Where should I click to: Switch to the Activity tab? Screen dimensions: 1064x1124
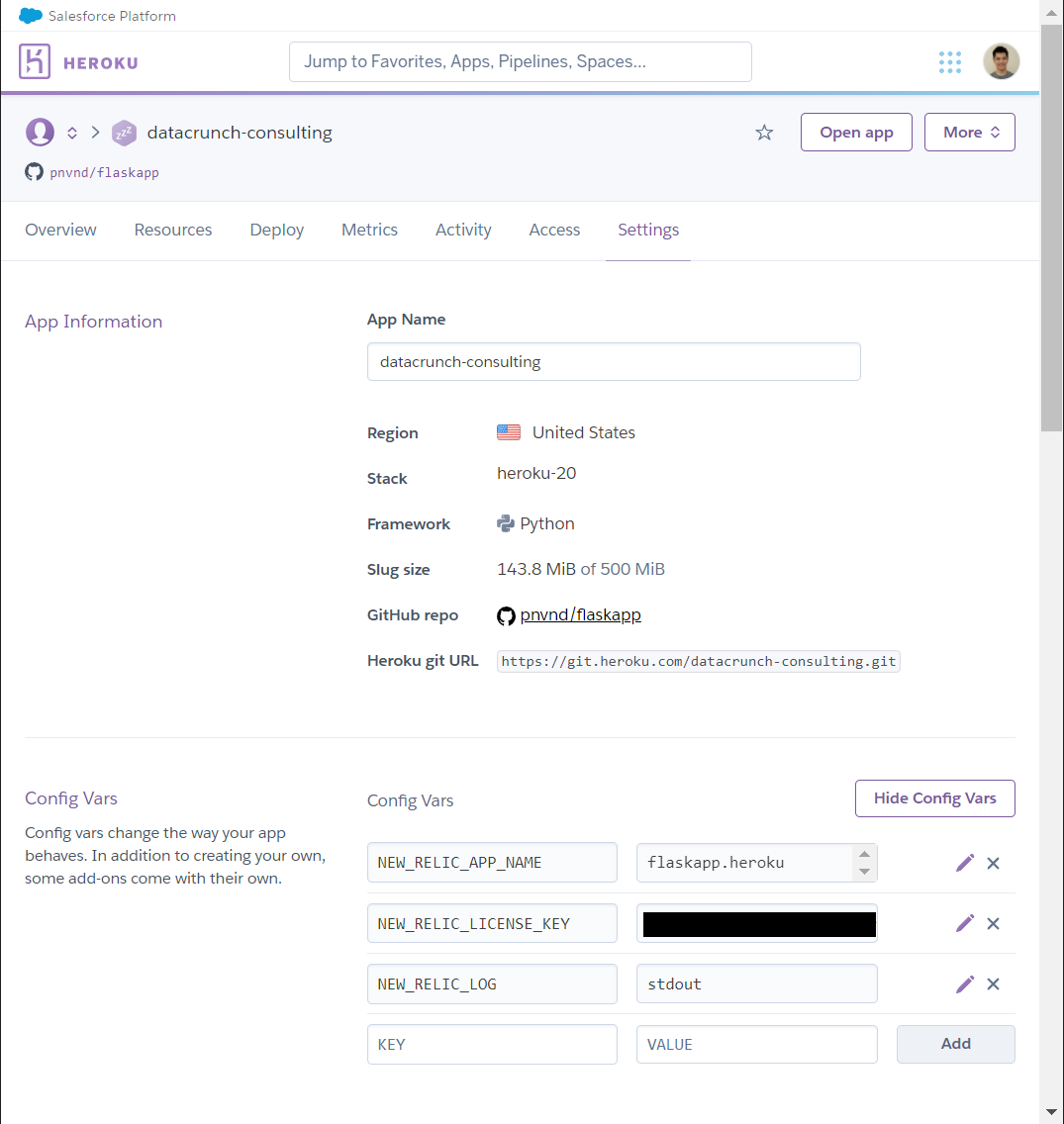coord(463,231)
